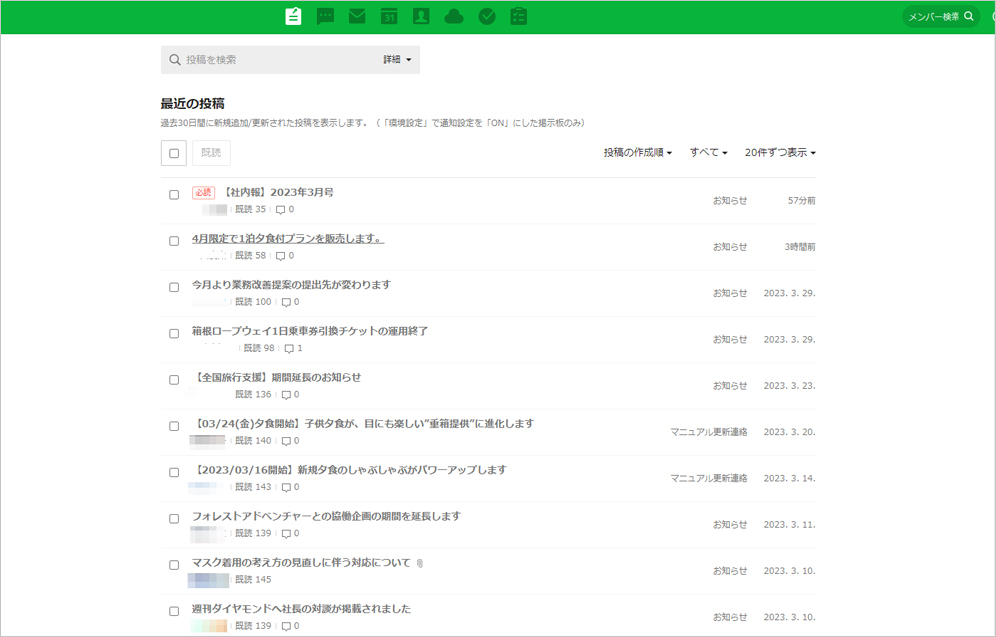Check the select-all checkbox above the post list

pos(174,153)
